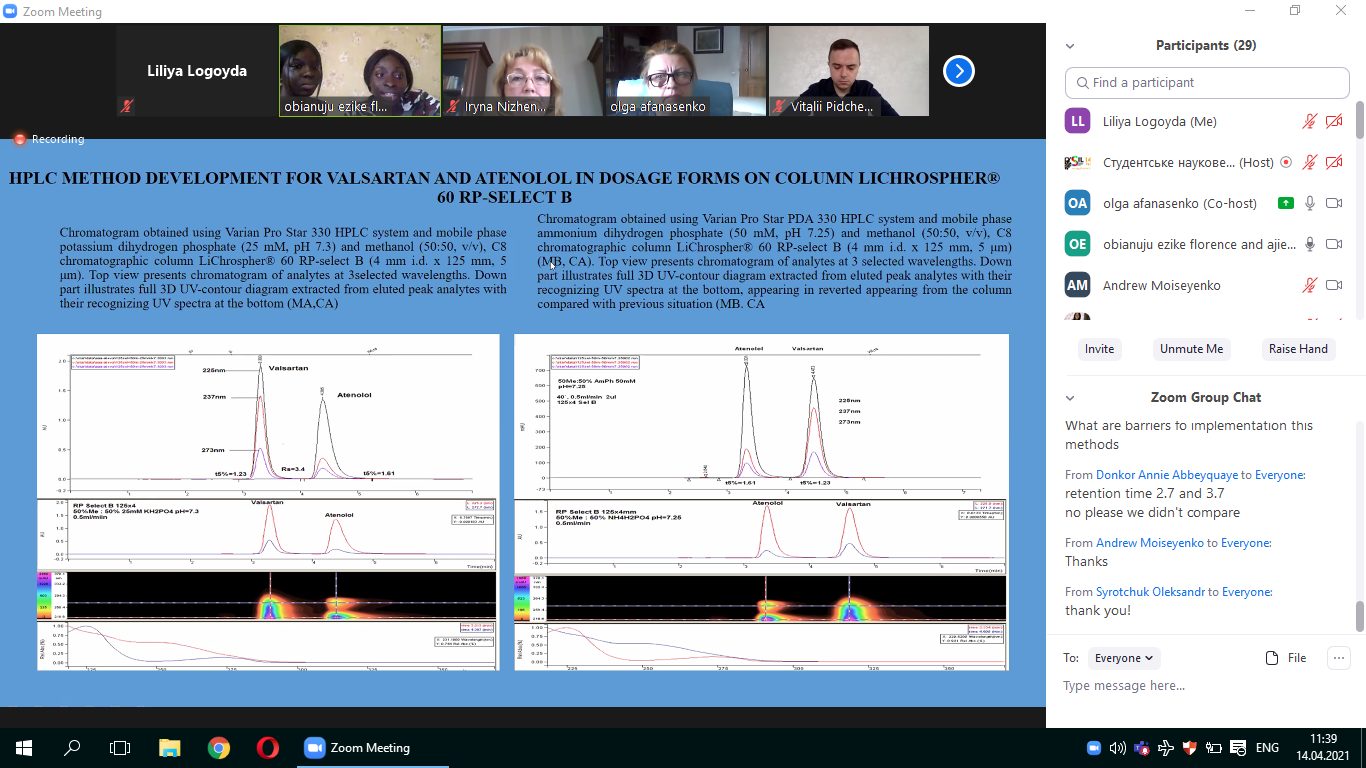Click next arrow in video gallery strip
The image size is (1366, 768).
click(x=958, y=71)
